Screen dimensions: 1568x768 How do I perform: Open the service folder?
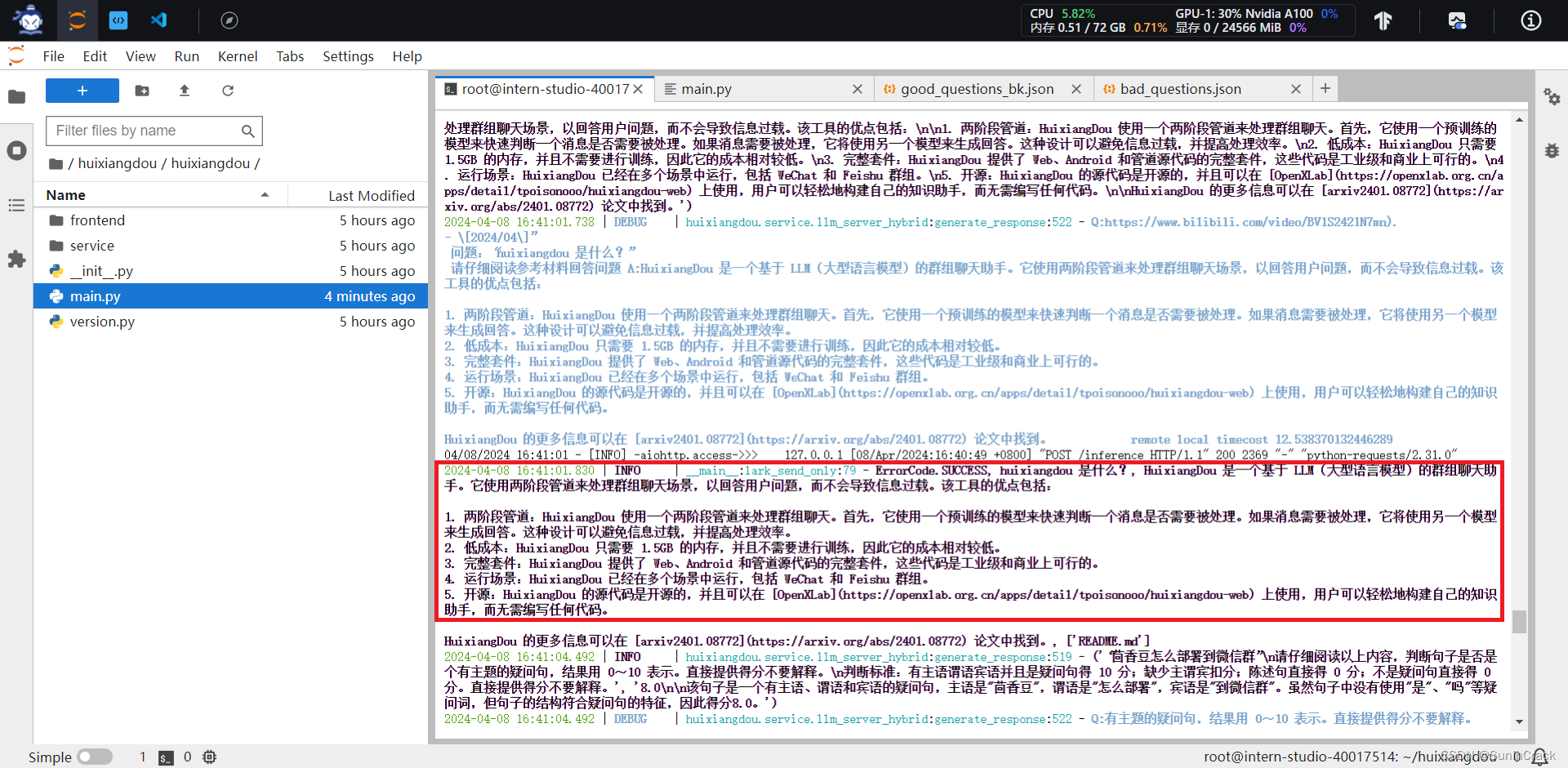pos(231,246)
